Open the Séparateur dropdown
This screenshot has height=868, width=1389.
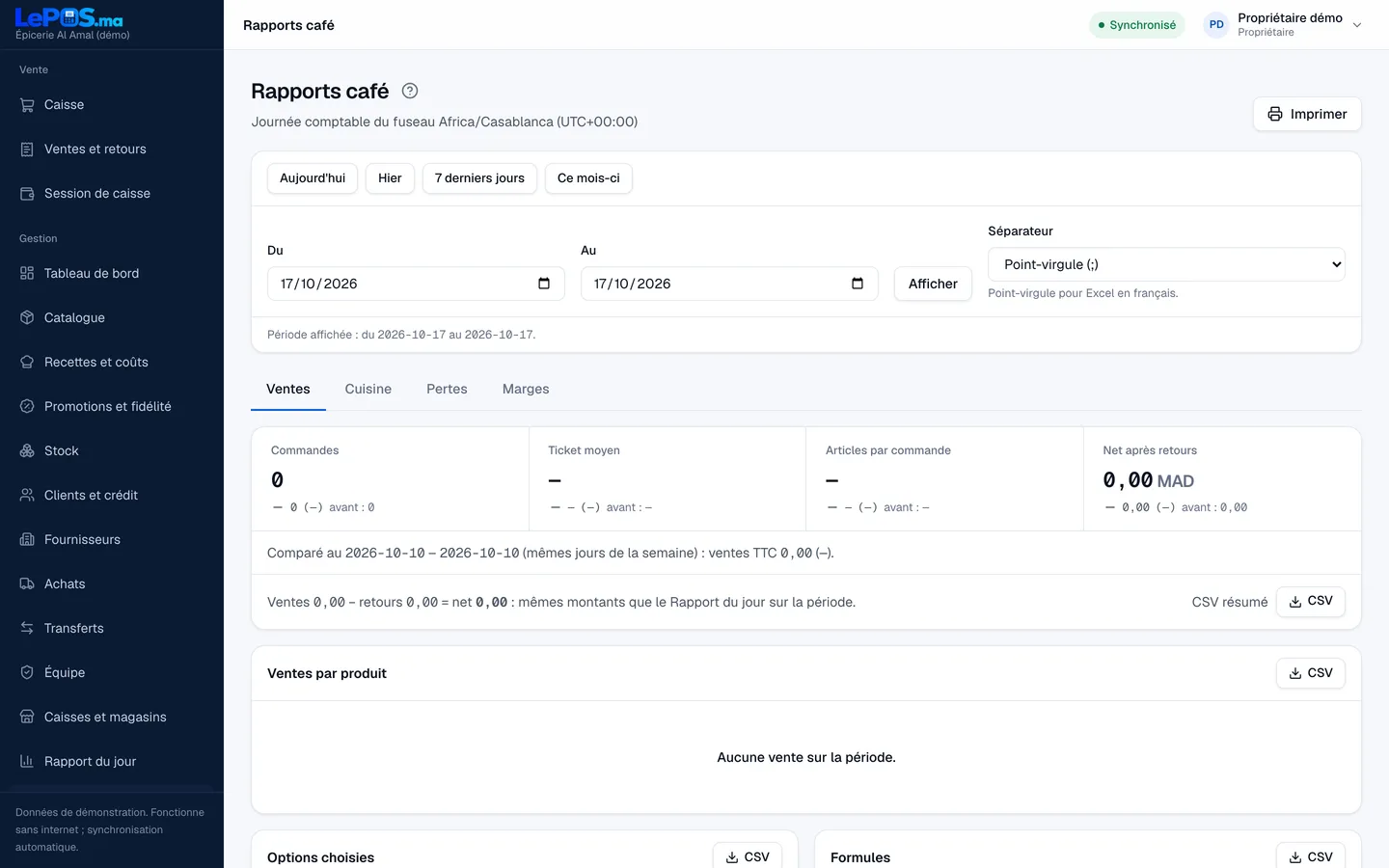point(1166,264)
